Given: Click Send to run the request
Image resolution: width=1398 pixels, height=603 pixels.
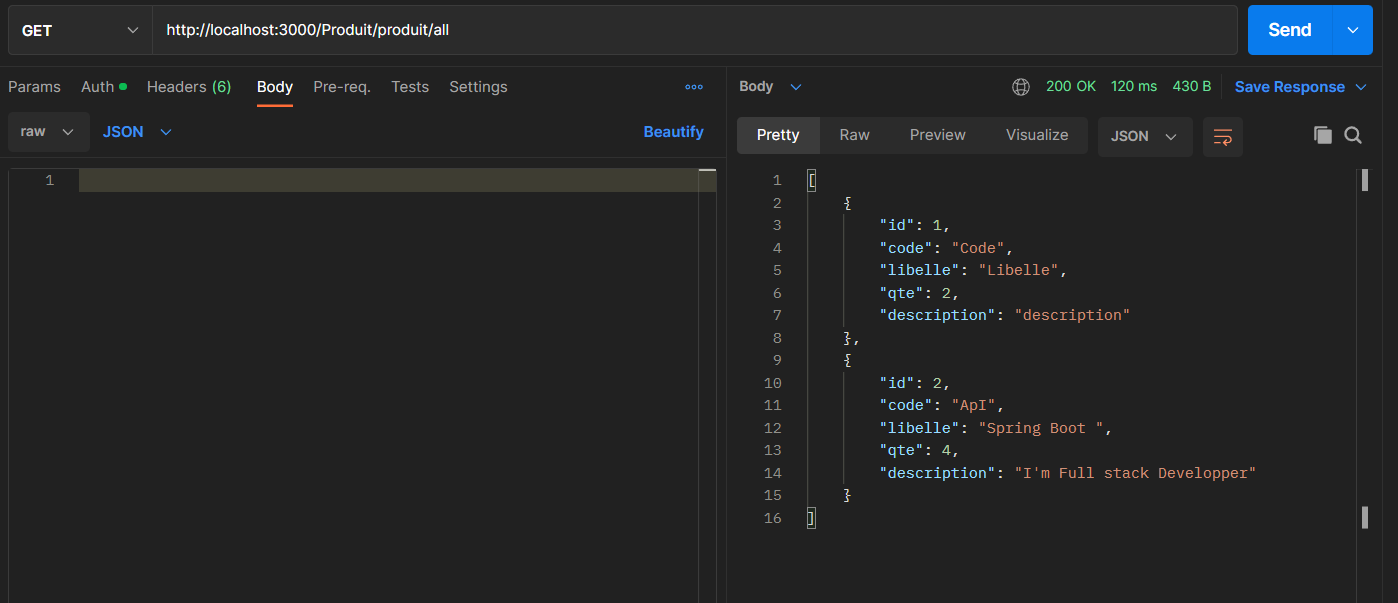Looking at the screenshot, I should coord(1288,30).
